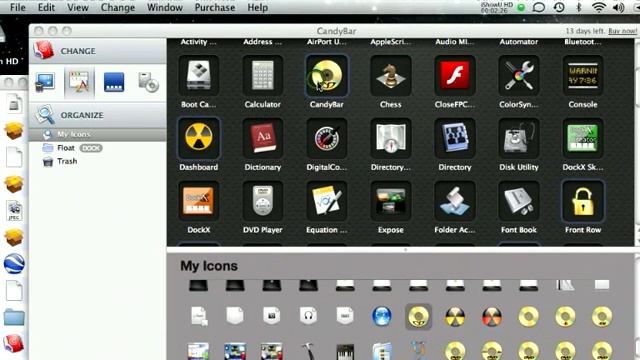Screen dimensions: 640x360
Task: Select the Chess app icon
Action: pyautogui.click(x=391, y=76)
